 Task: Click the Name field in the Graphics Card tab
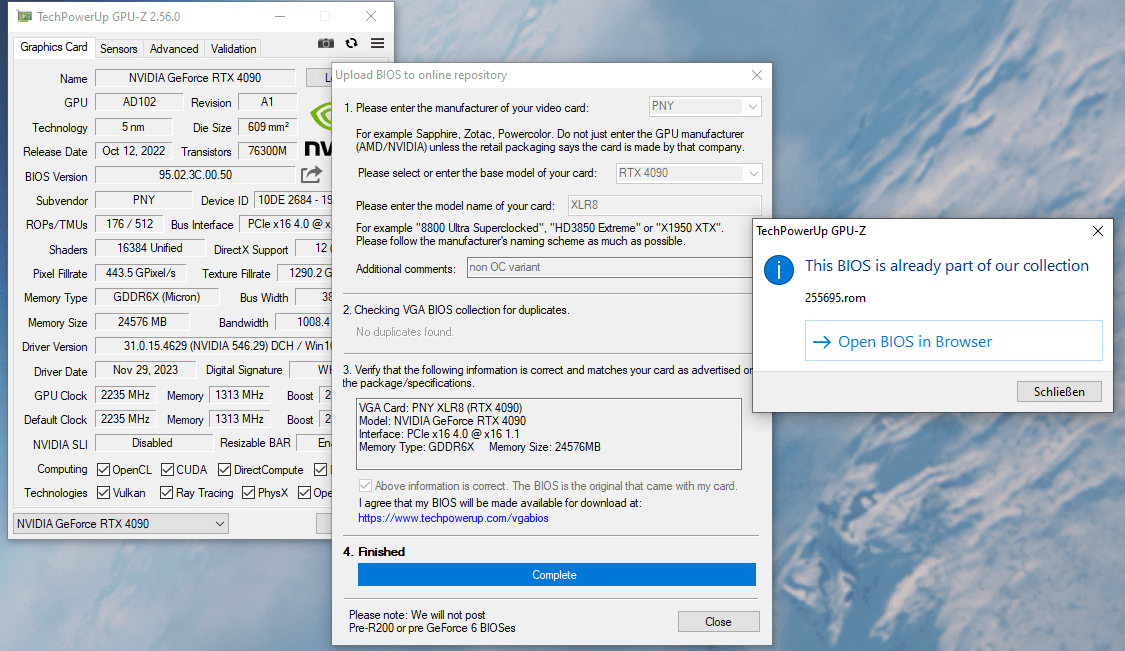[195, 78]
